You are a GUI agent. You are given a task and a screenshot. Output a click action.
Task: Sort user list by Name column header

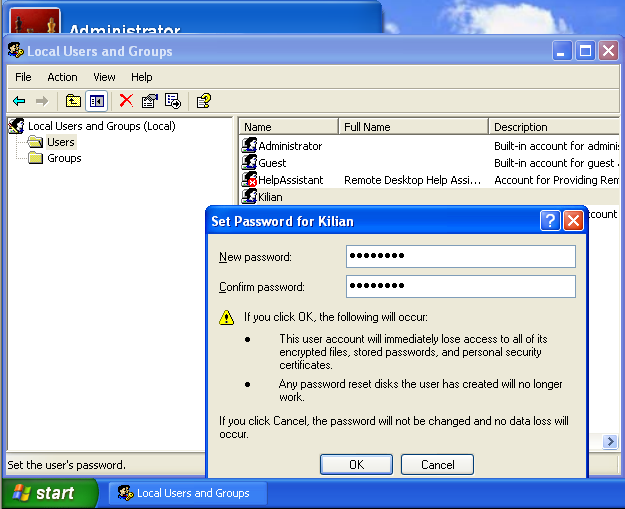click(x=287, y=127)
